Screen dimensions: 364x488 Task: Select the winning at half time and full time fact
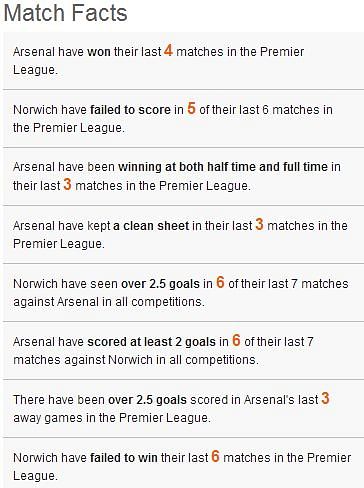pyautogui.click(x=183, y=176)
